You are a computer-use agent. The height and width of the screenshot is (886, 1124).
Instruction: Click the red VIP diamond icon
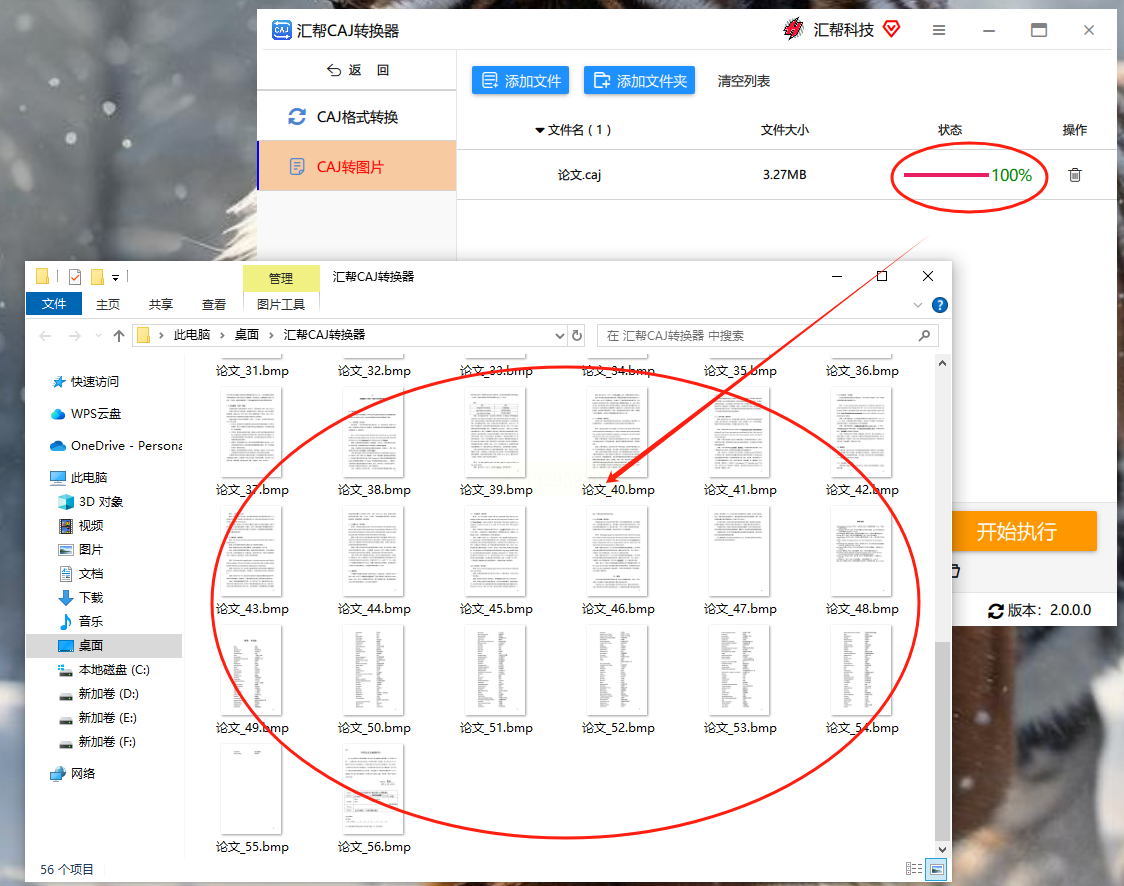(891, 29)
